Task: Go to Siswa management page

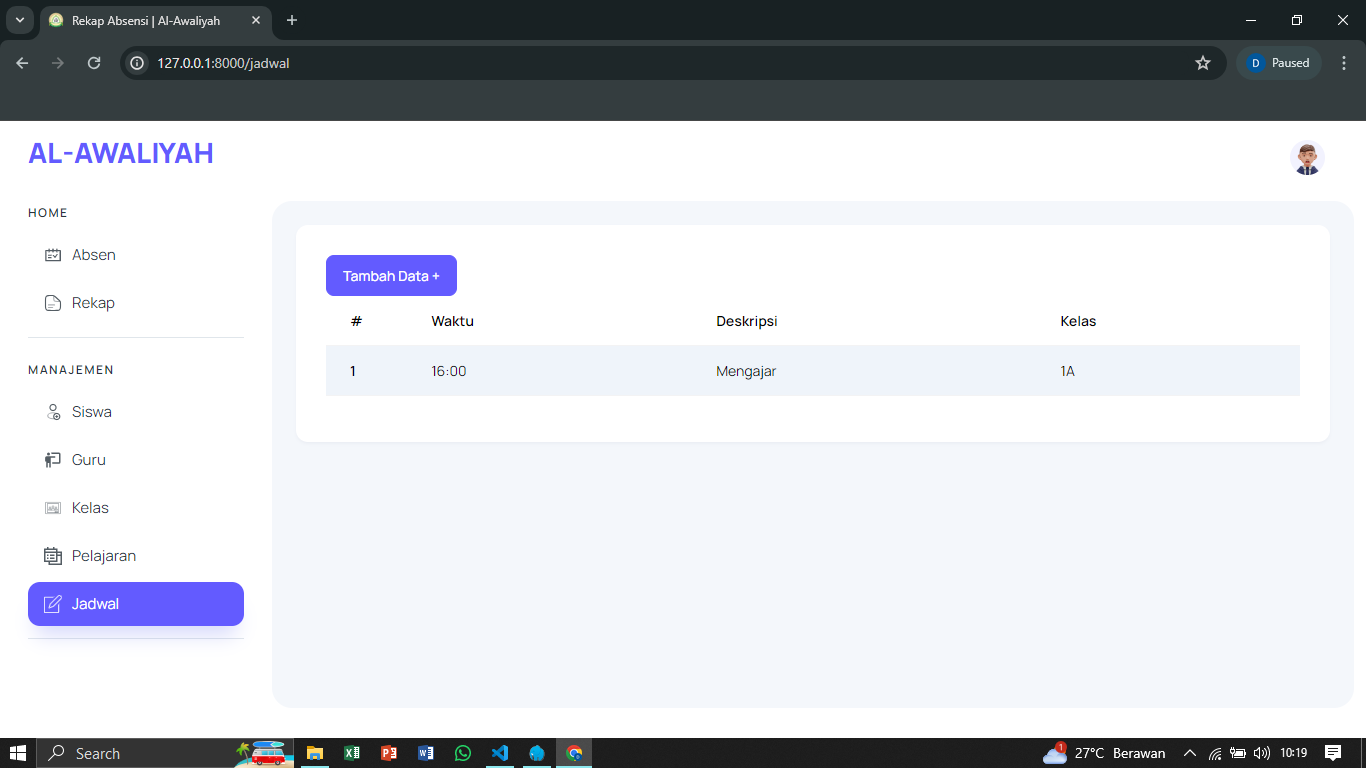Action: pos(91,412)
